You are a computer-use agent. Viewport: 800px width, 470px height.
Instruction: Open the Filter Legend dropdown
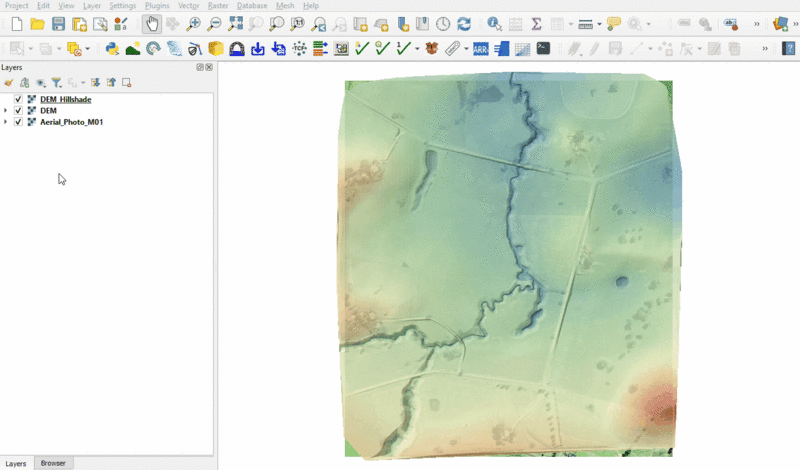click(57, 83)
